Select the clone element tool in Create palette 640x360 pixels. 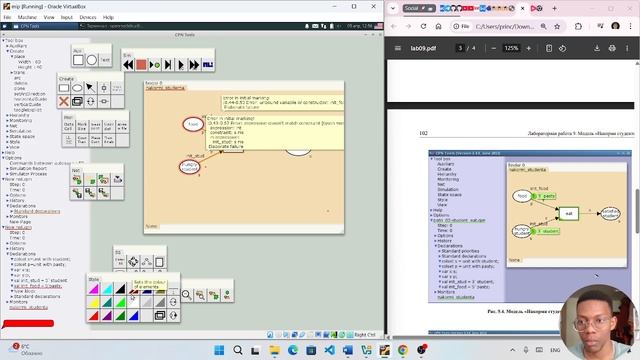coord(77,101)
